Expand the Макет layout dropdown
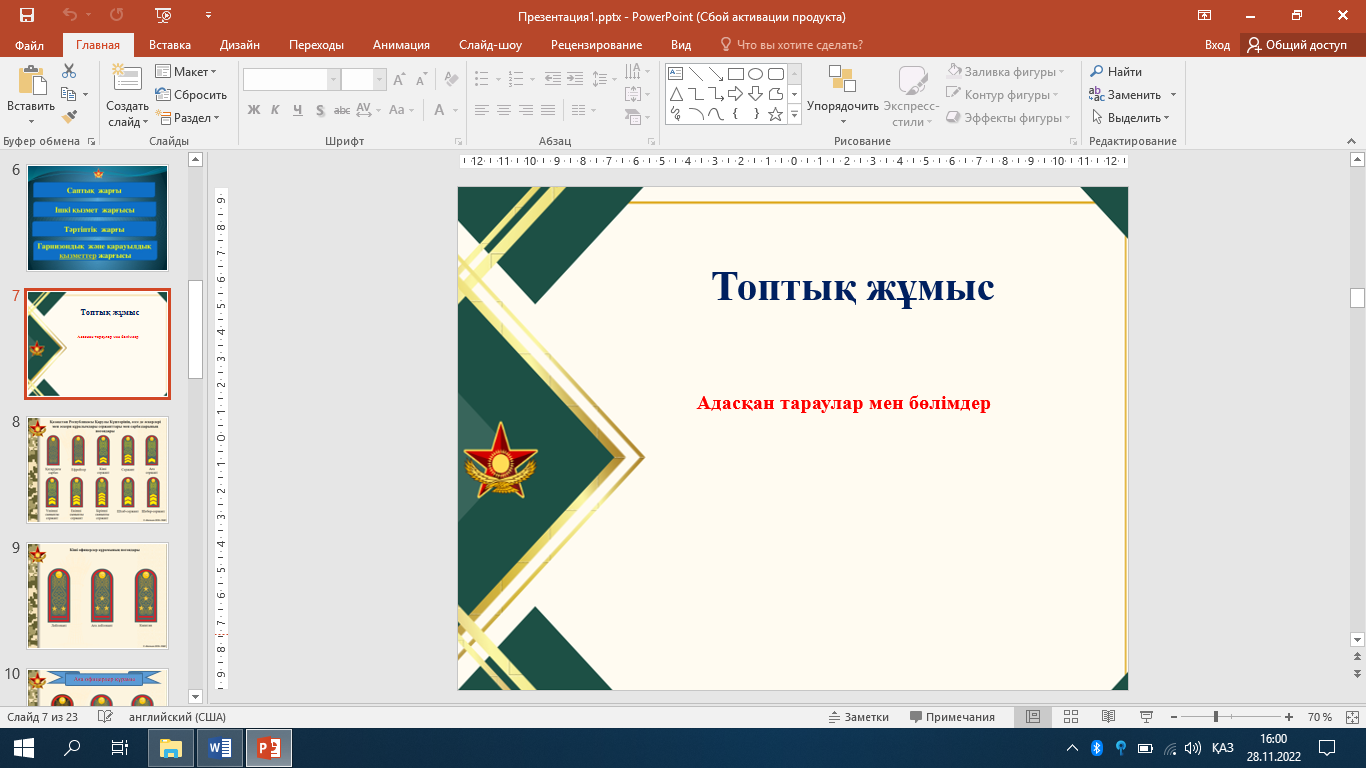 (x=185, y=72)
